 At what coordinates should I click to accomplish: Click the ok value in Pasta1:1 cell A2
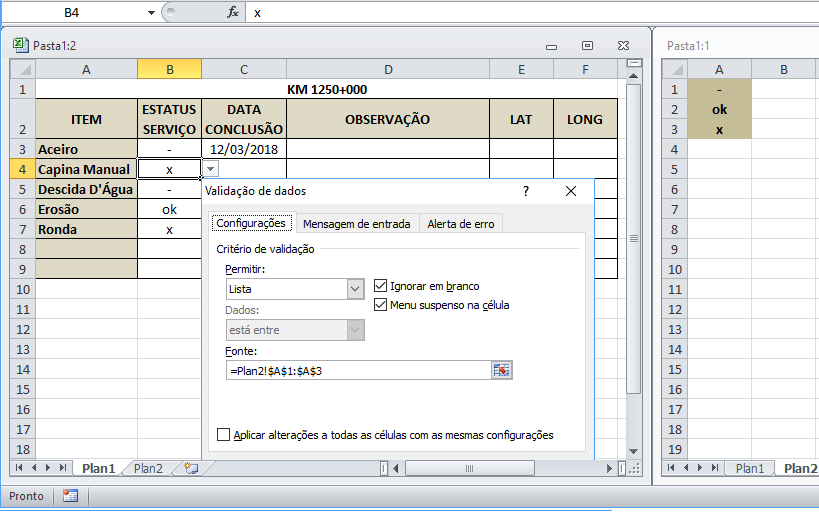point(719,110)
